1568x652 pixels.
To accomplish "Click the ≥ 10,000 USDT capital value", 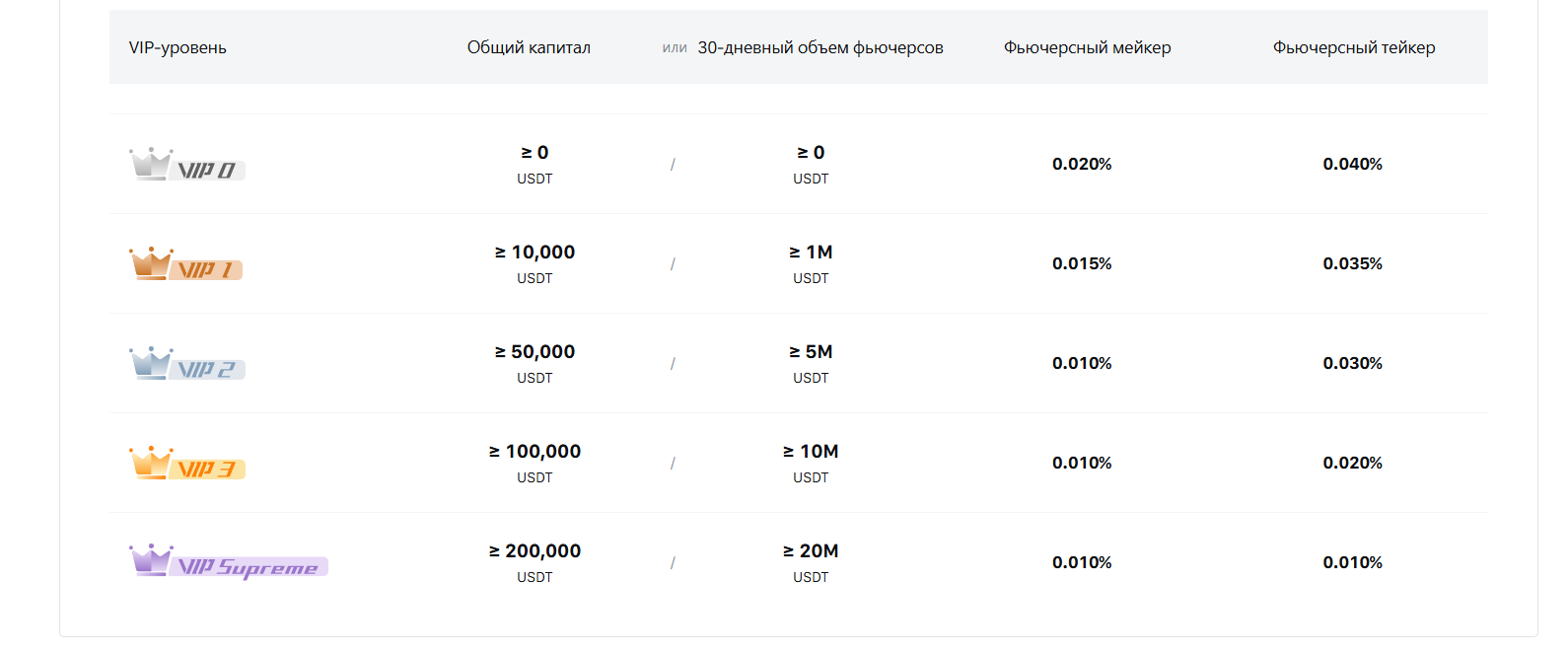I will (535, 263).
